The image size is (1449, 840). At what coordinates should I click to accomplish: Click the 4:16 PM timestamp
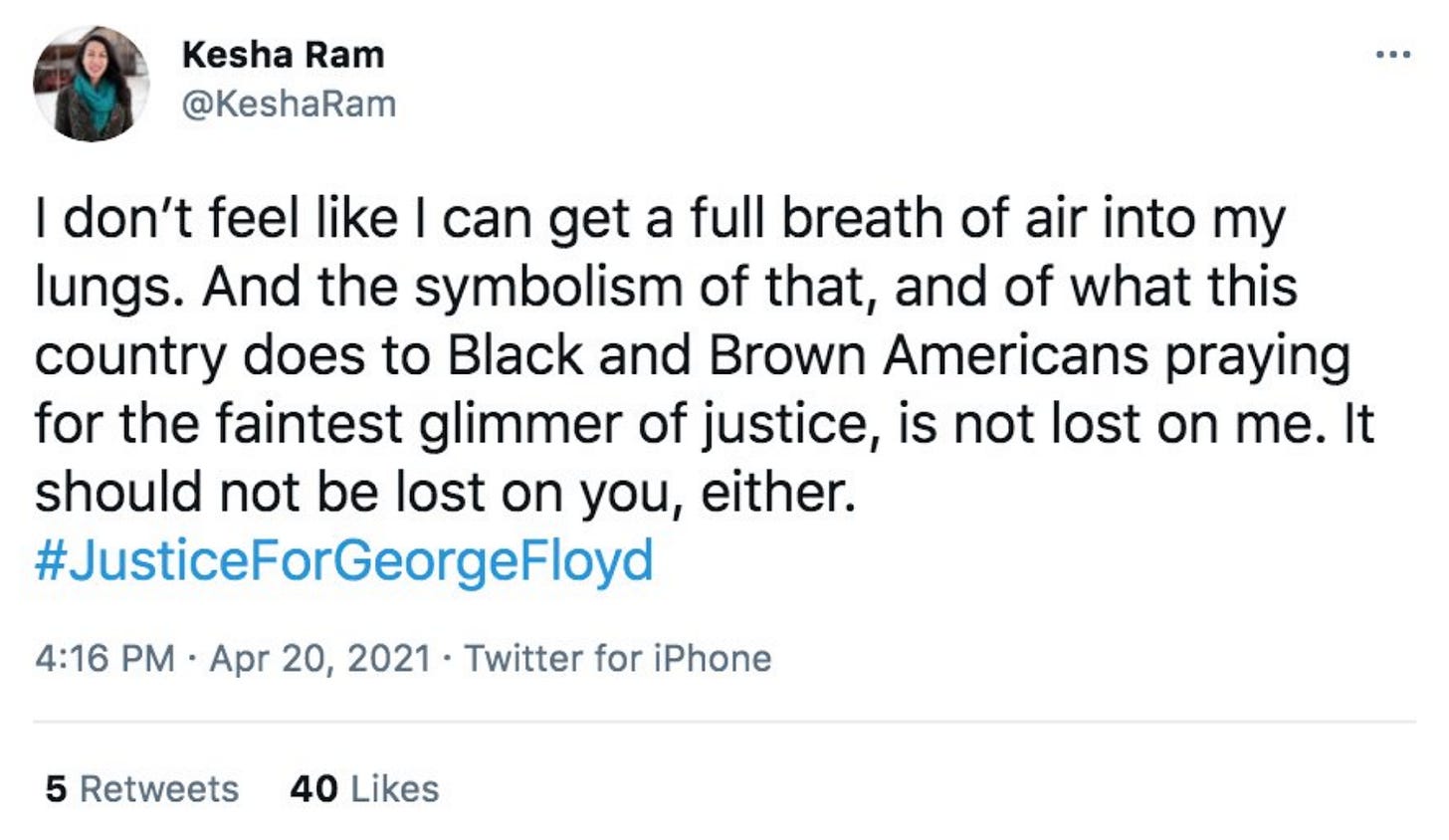coord(104,659)
